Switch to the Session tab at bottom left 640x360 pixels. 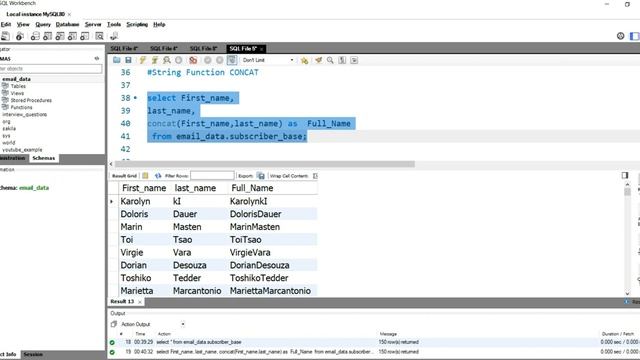coord(33,354)
